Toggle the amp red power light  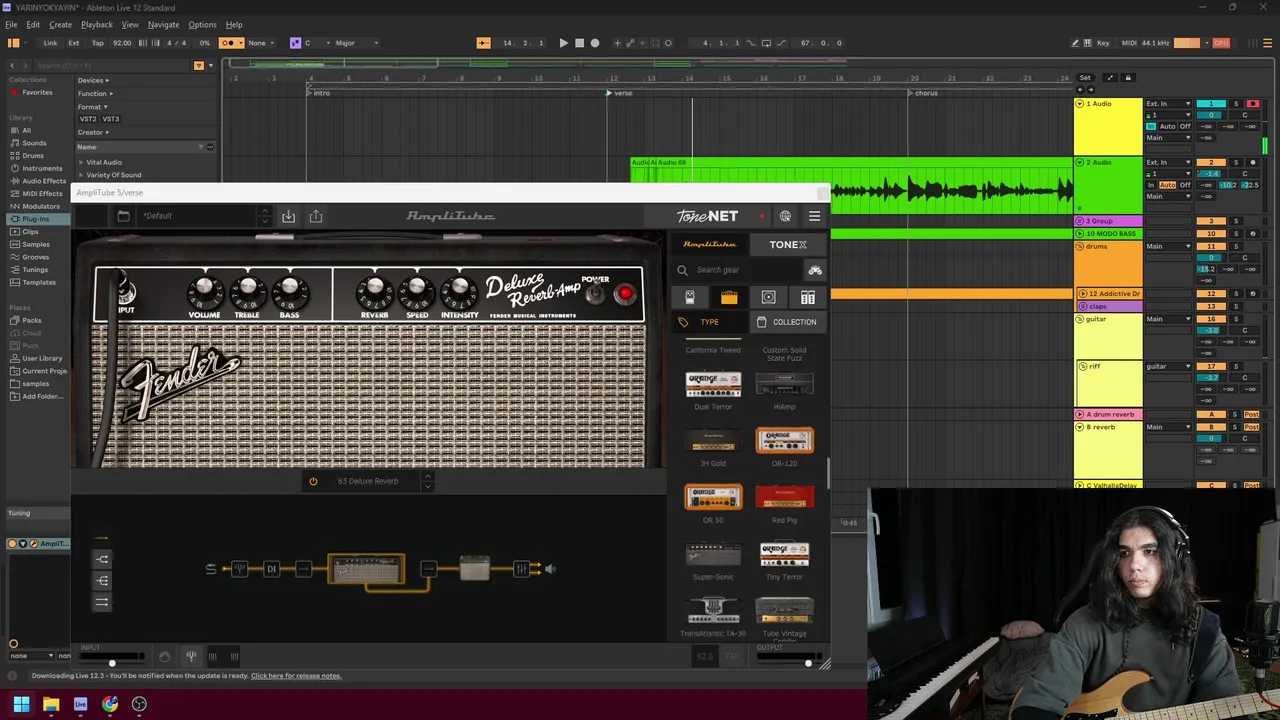click(625, 294)
